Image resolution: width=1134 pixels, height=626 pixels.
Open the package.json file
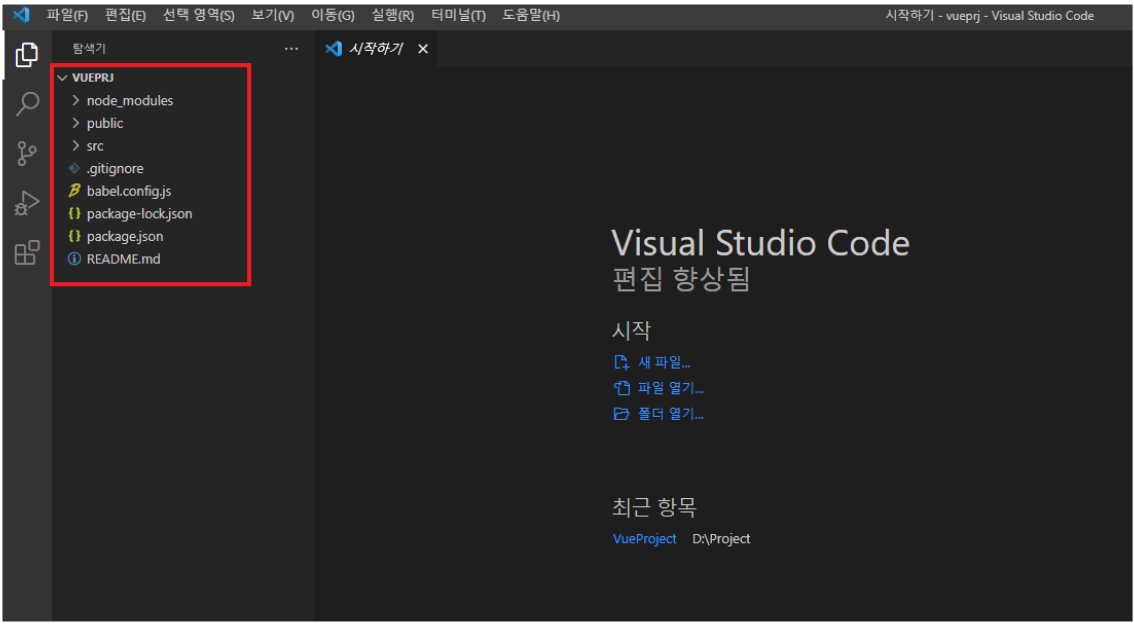[x=125, y=236]
